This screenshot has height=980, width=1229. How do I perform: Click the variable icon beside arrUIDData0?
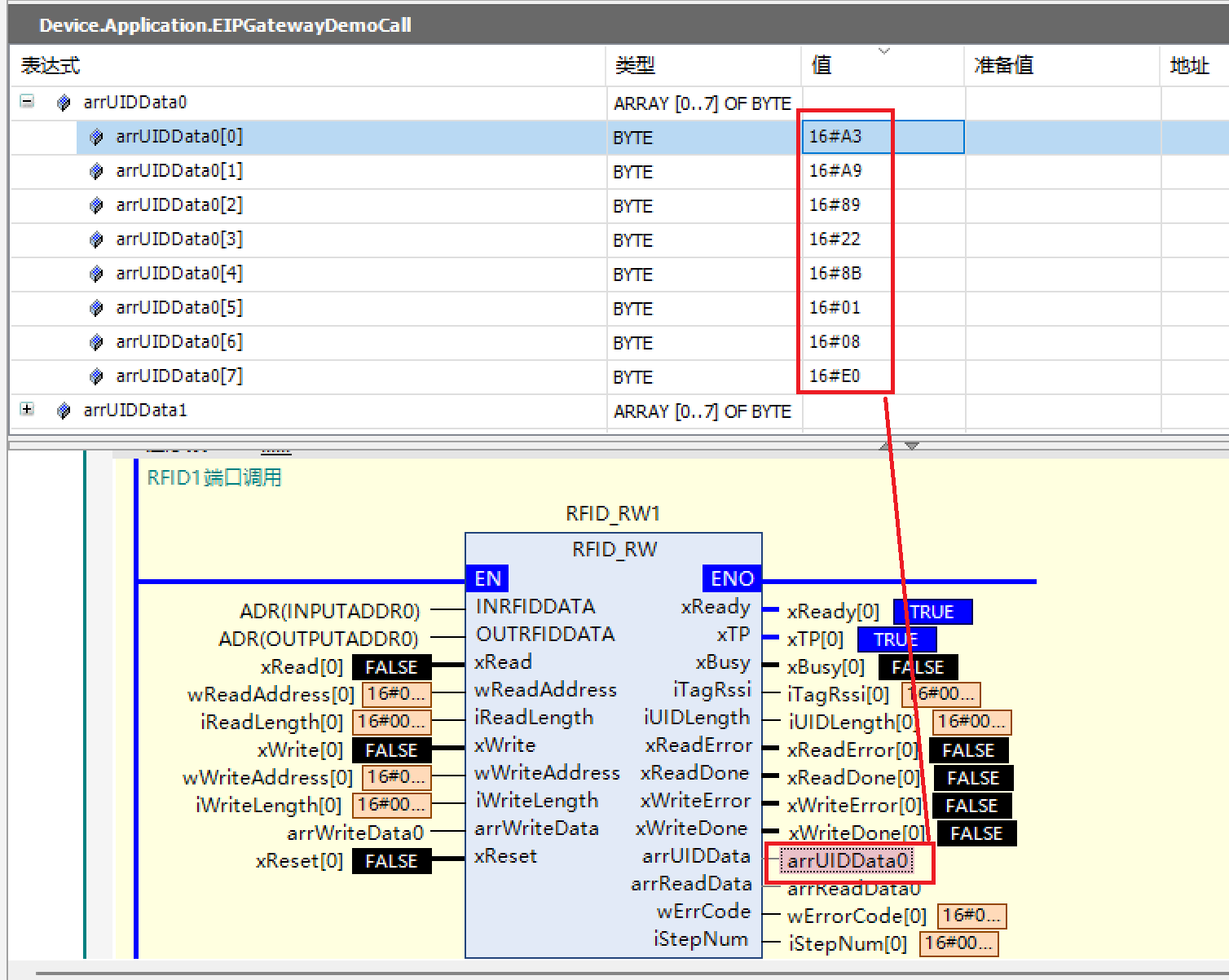(64, 102)
